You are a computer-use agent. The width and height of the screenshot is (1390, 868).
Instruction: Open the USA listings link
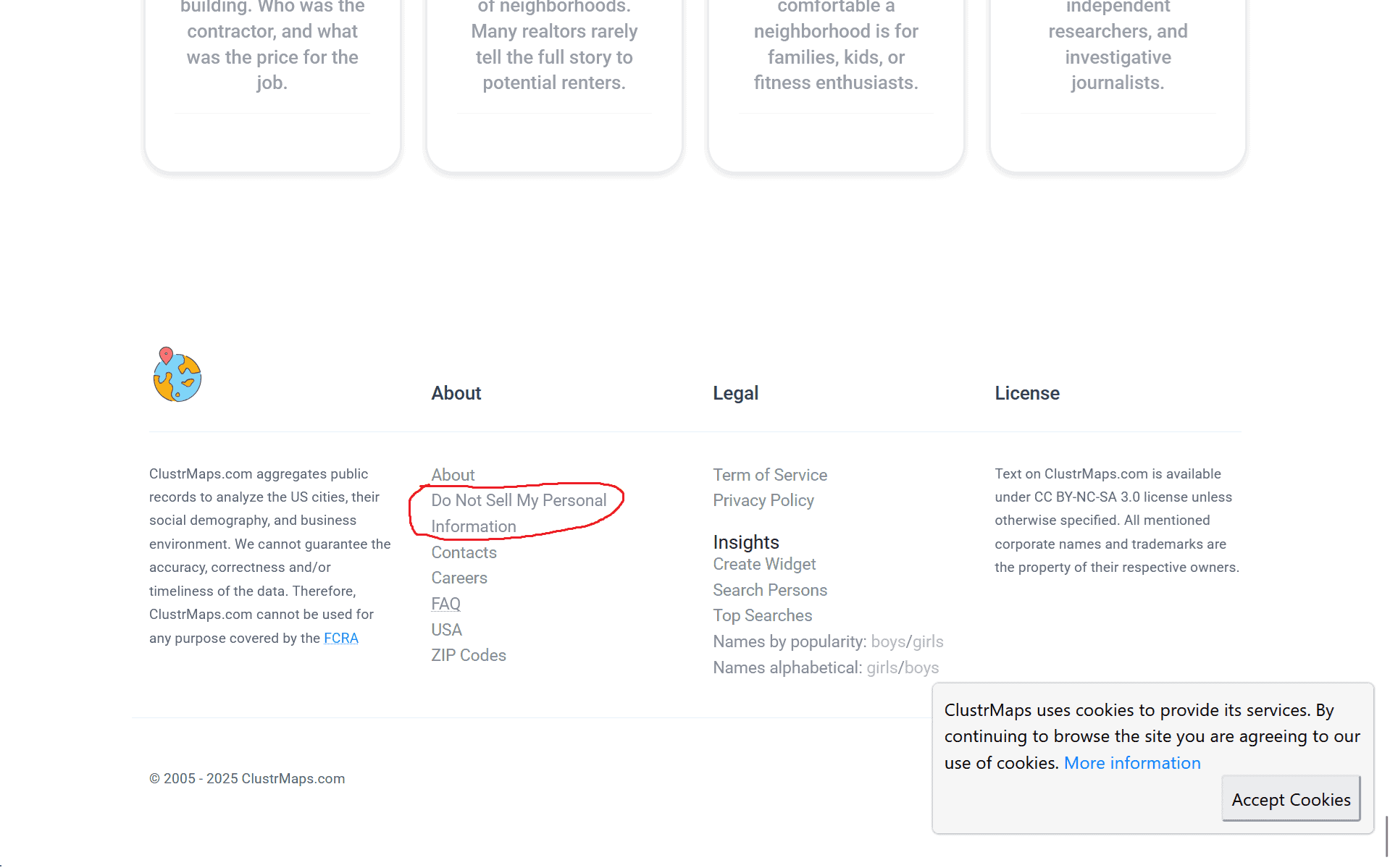446,630
